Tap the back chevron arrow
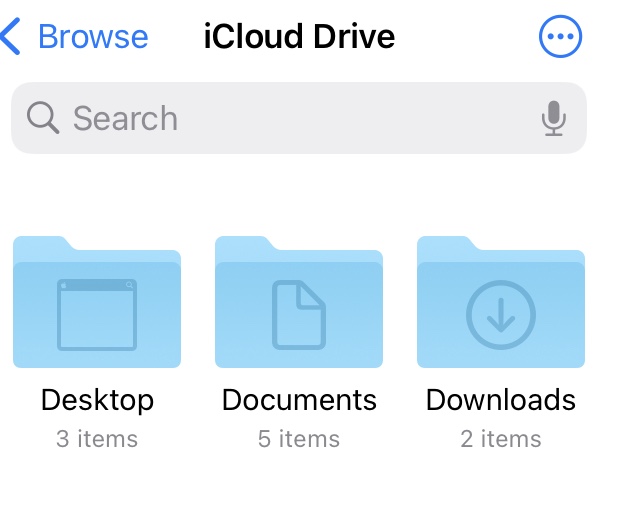The image size is (619, 509). [x=10, y=36]
